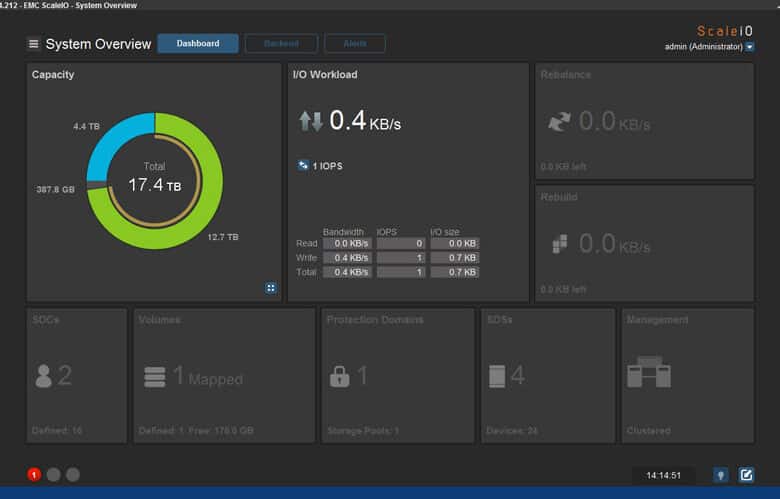Click the third gray alert indicator
This screenshot has width=780, height=499.
(x=73, y=475)
